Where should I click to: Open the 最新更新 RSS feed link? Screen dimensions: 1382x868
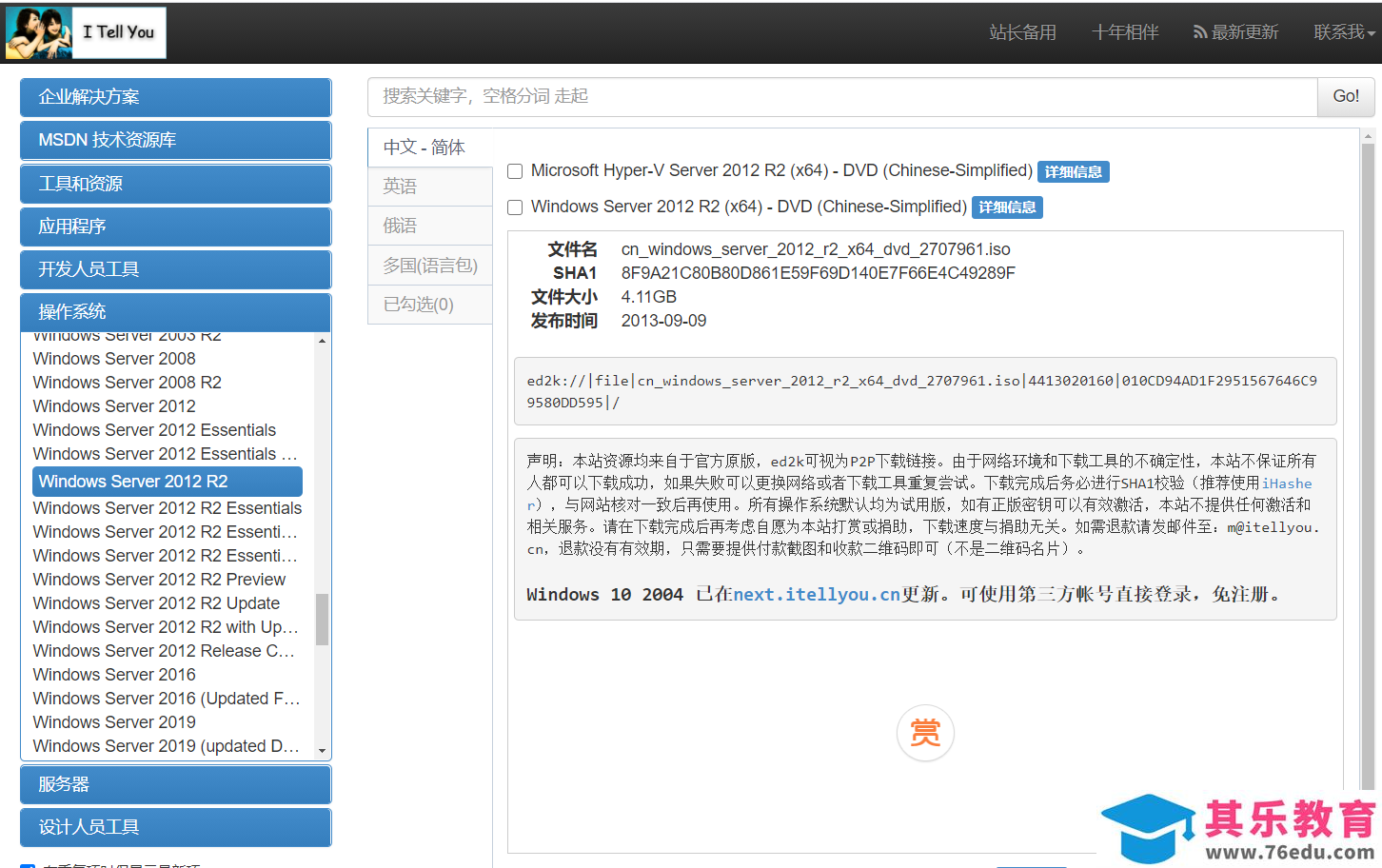pyautogui.click(x=1235, y=32)
